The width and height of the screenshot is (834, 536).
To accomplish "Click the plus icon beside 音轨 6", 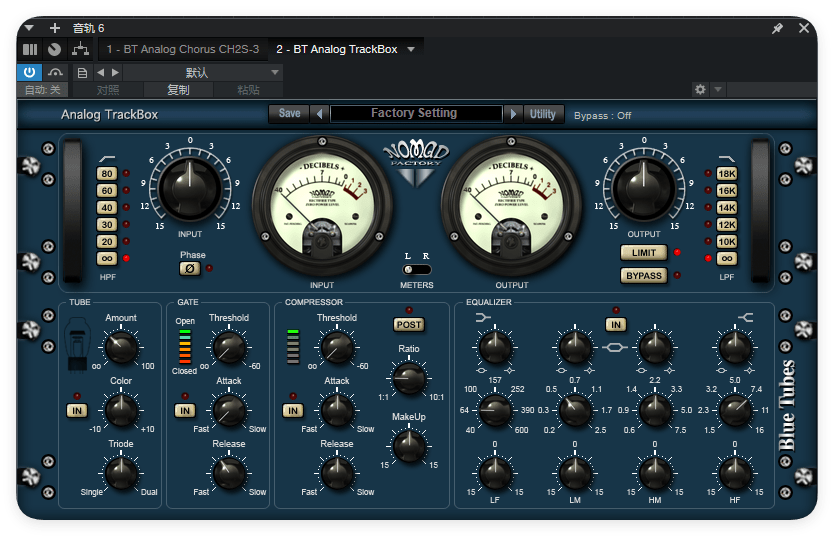I will [55, 28].
